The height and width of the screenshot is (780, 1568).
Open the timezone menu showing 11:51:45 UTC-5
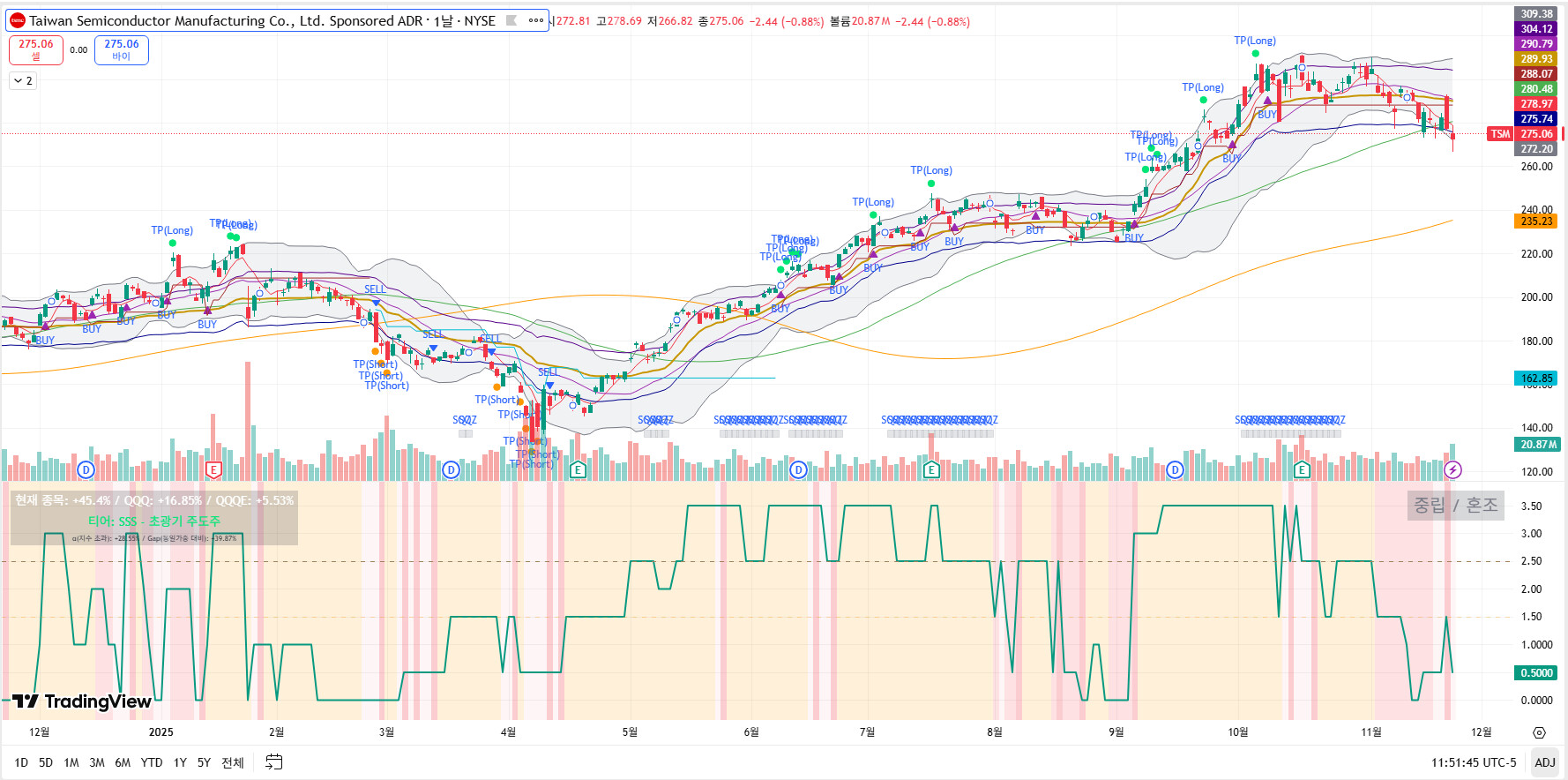coord(1474,762)
